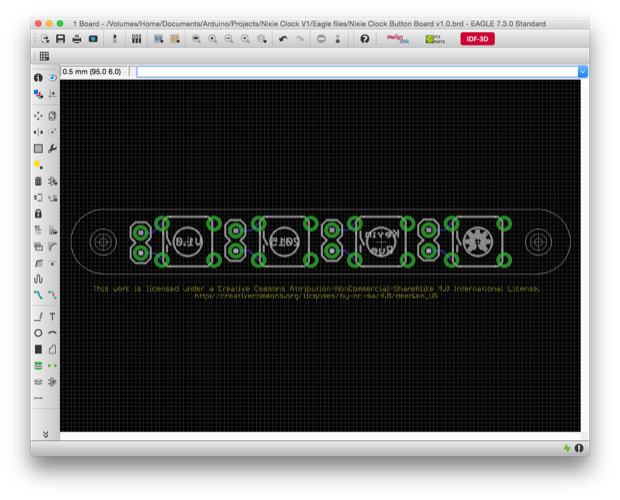
Task: Select the Replace tool
Action: (x=52, y=197)
